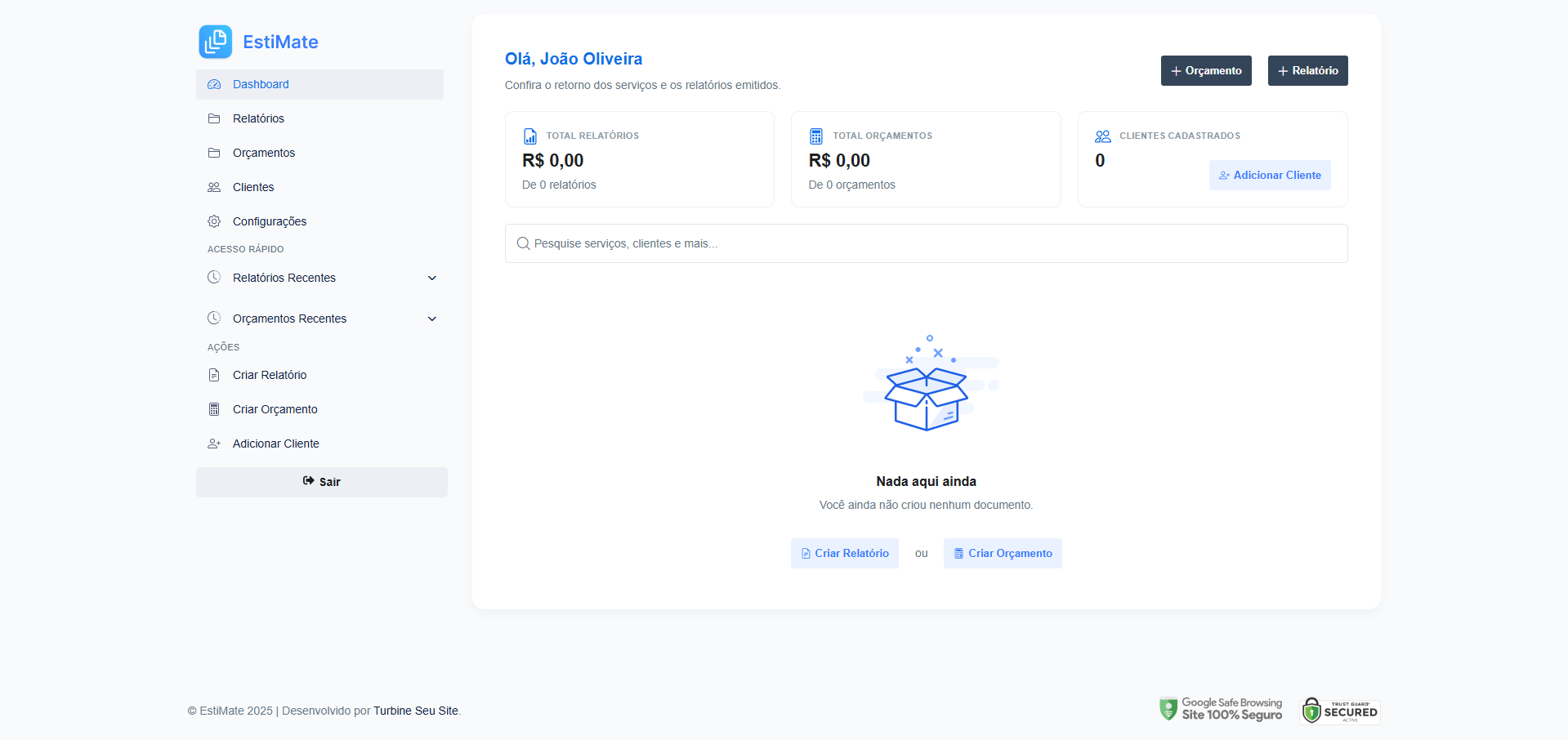Click the Adicionar Cliente person-plus icon in sidebar
Screen dimensions: 1568x740
click(x=214, y=444)
